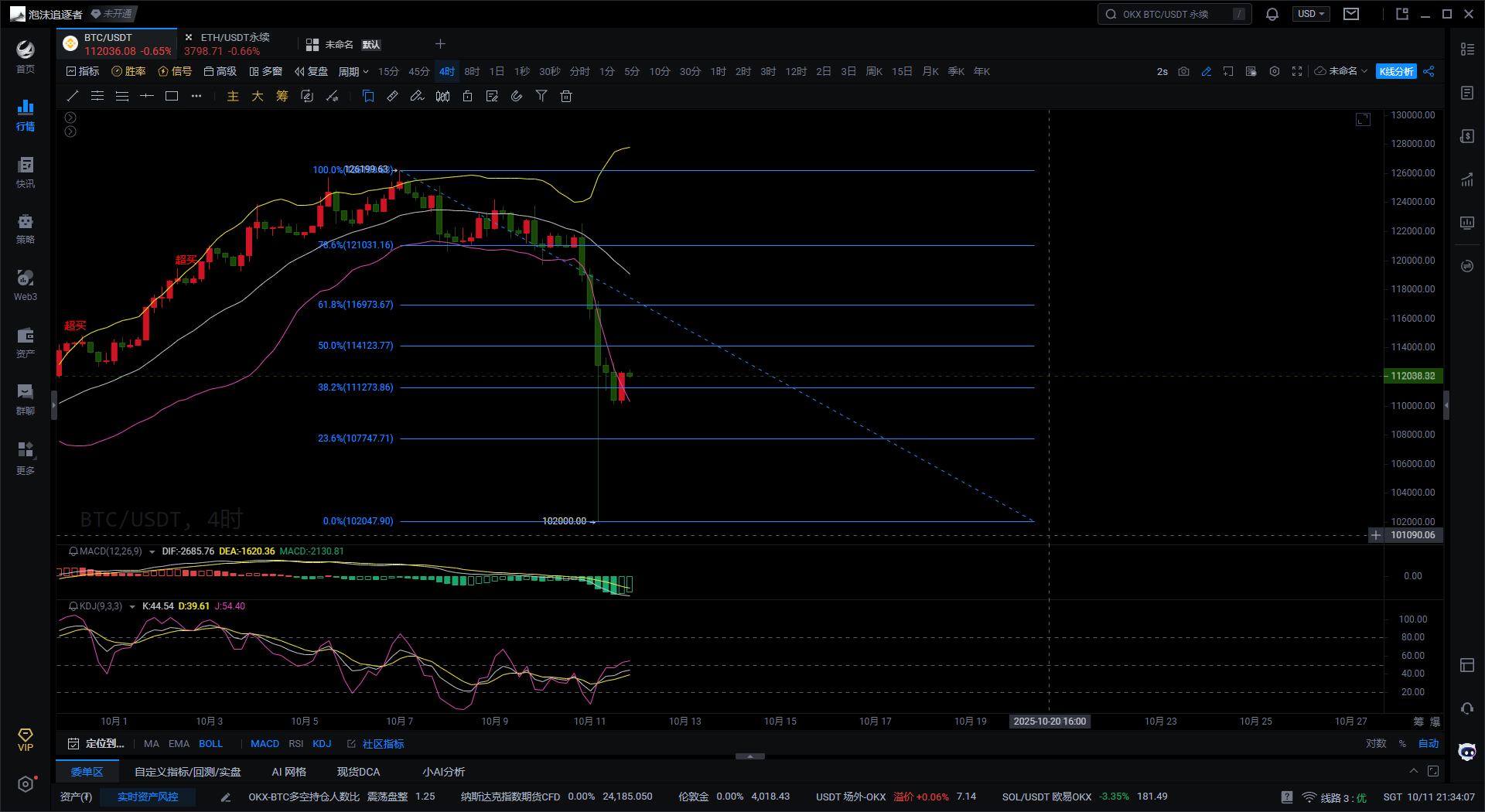Select the rectangle drawing tool
The image size is (1485, 812).
point(172,96)
